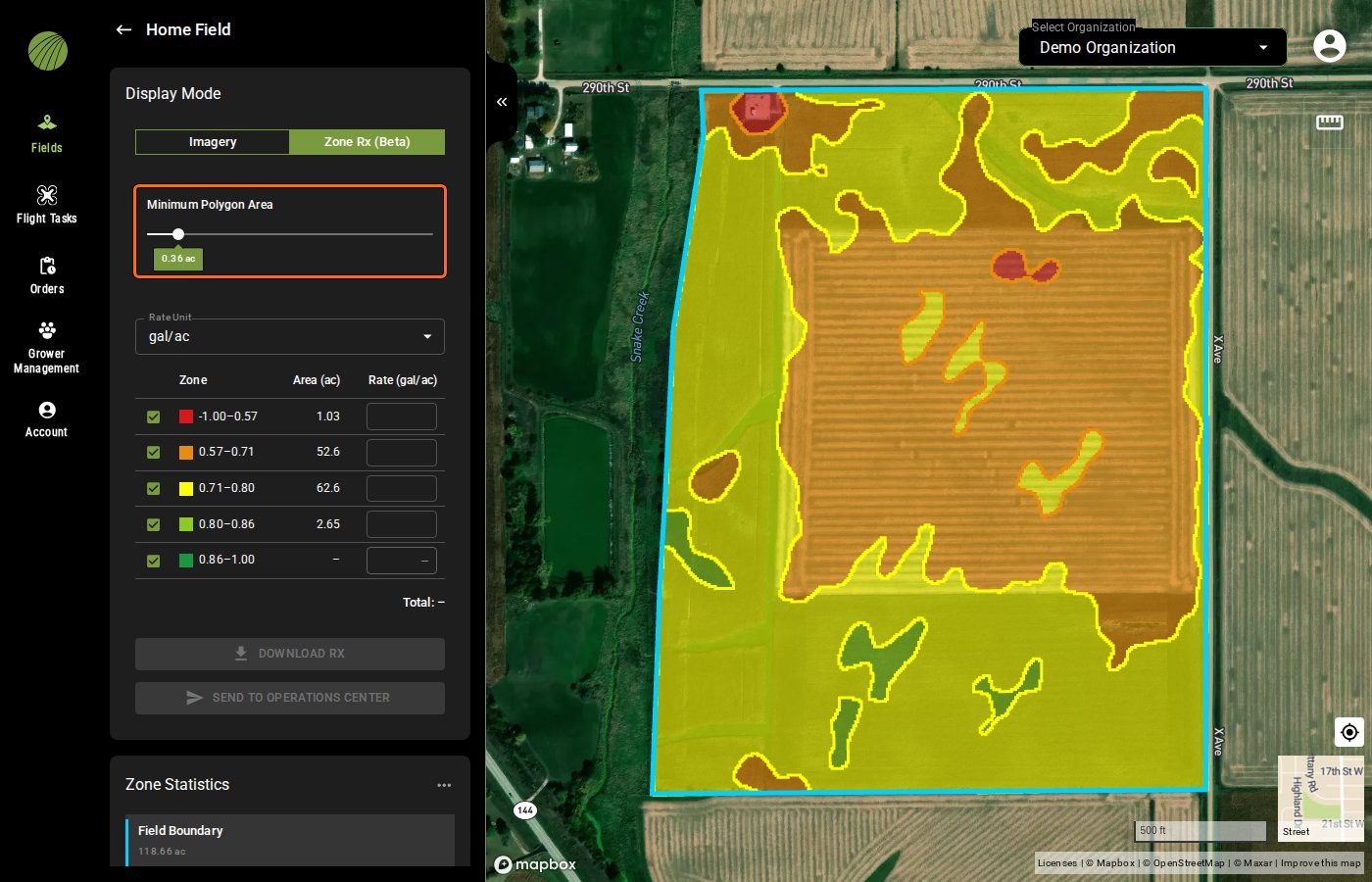
Task: Click the © OpenStreetMap attribution link
Action: [1184, 863]
